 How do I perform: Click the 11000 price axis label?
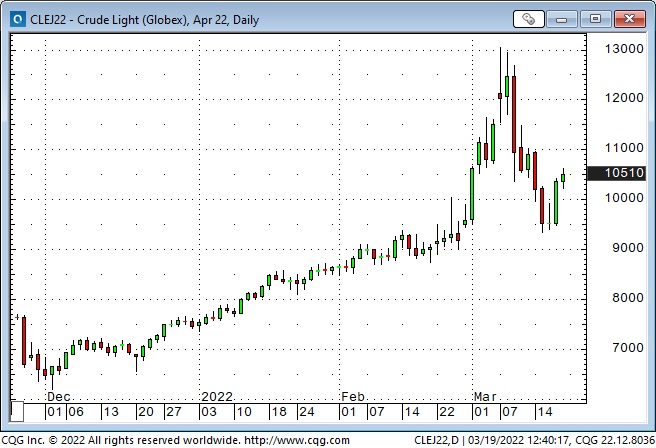click(624, 148)
